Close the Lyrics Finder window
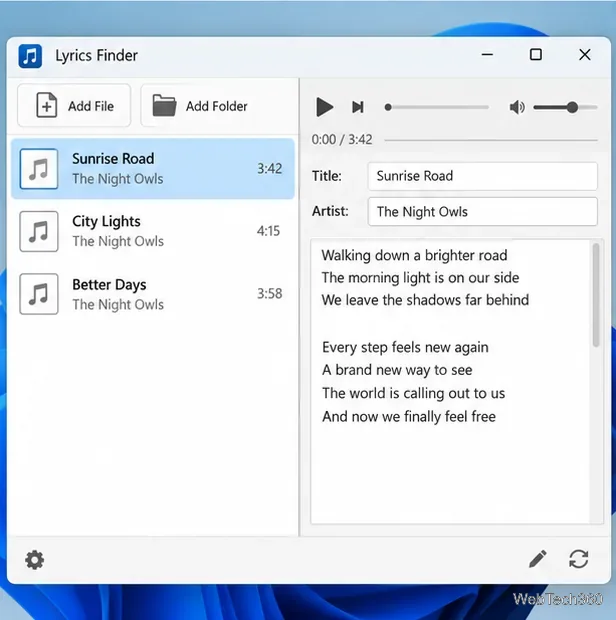Viewport: 616px width, 620px height. [x=585, y=55]
